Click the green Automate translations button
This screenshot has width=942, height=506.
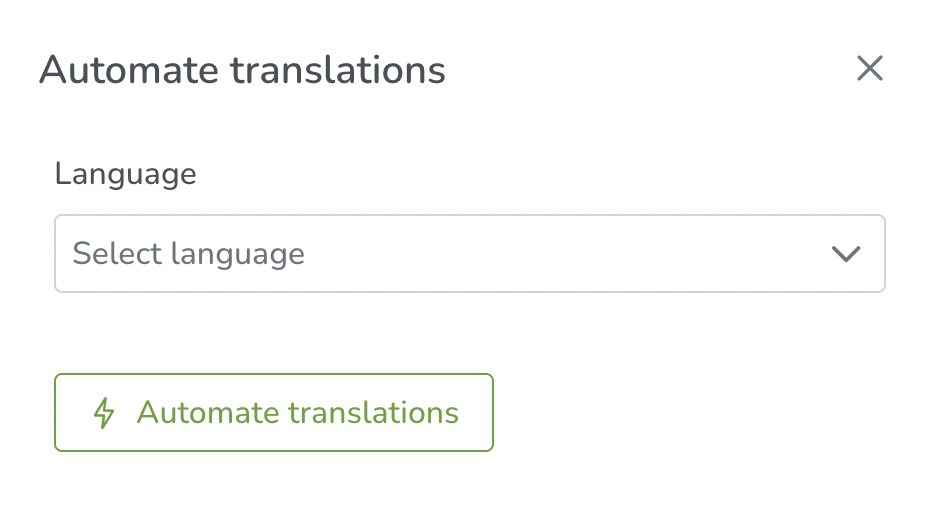[x=274, y=412]
